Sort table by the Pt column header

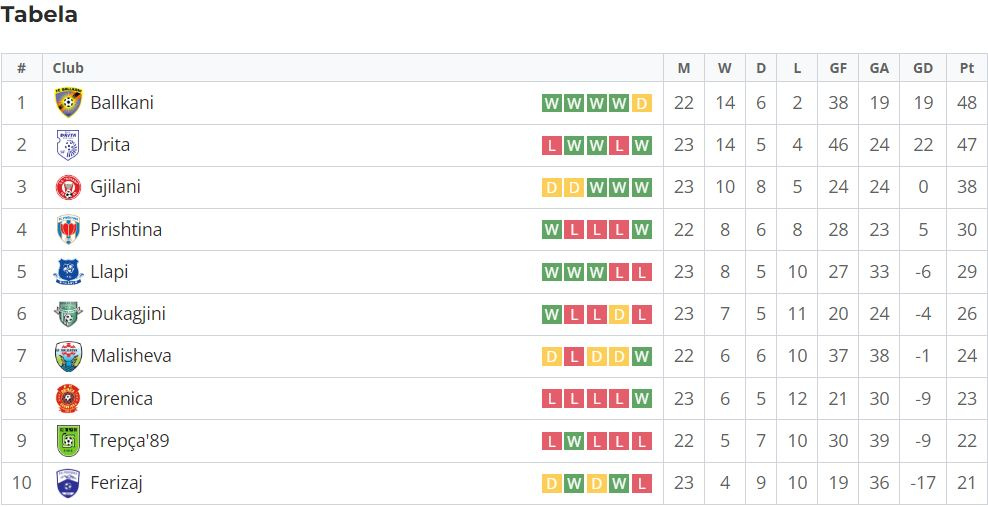point(966,68)
